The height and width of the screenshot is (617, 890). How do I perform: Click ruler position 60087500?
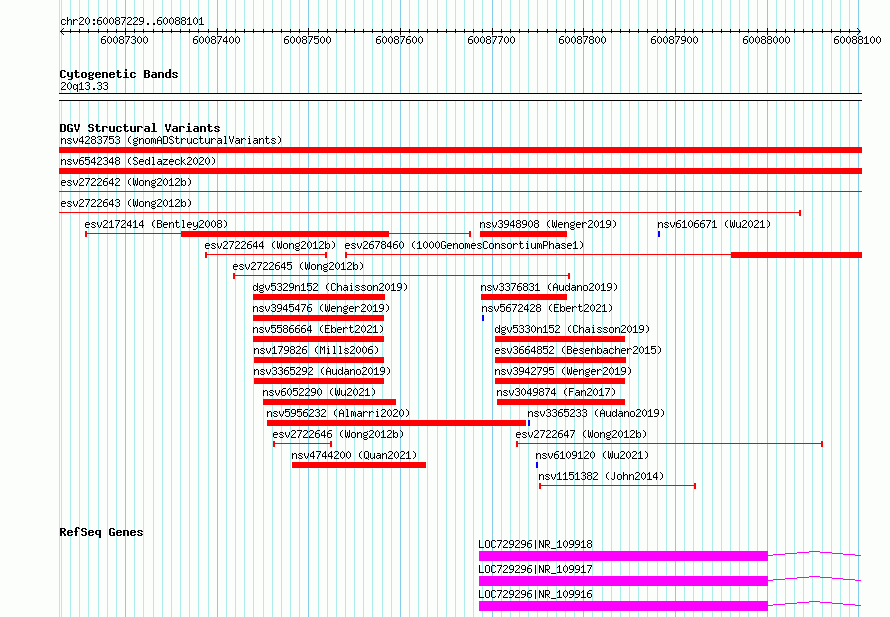307,40
